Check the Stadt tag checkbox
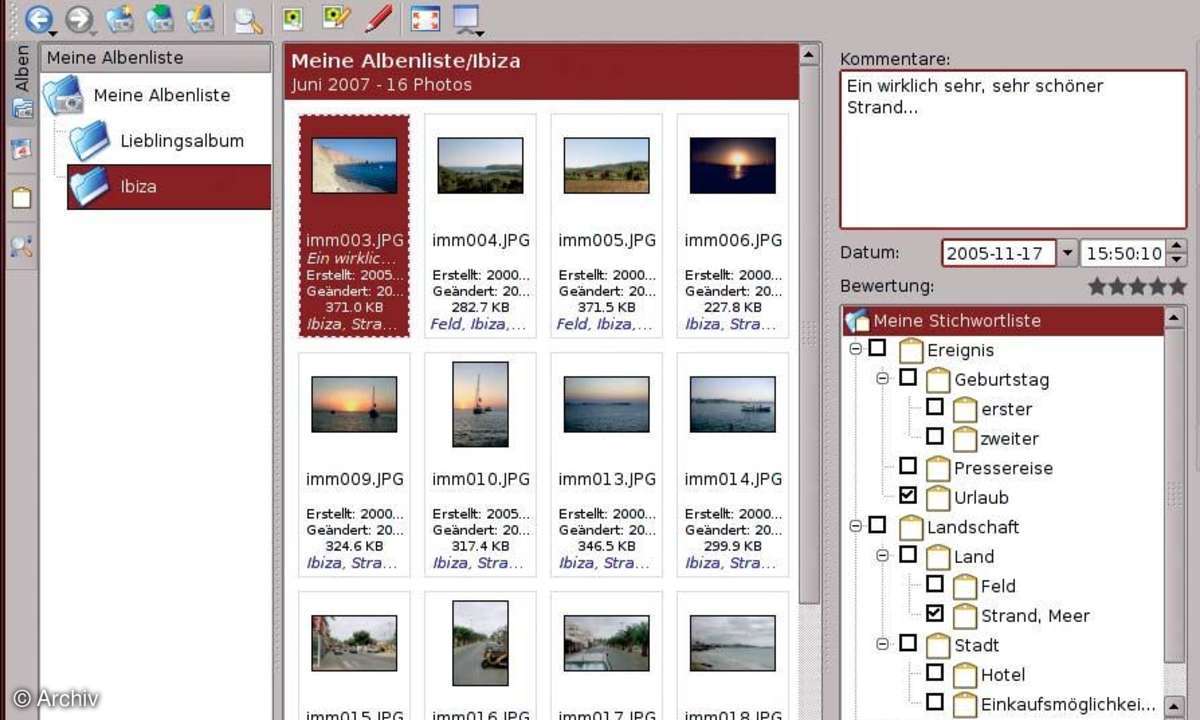 click(x=908, y=643)
